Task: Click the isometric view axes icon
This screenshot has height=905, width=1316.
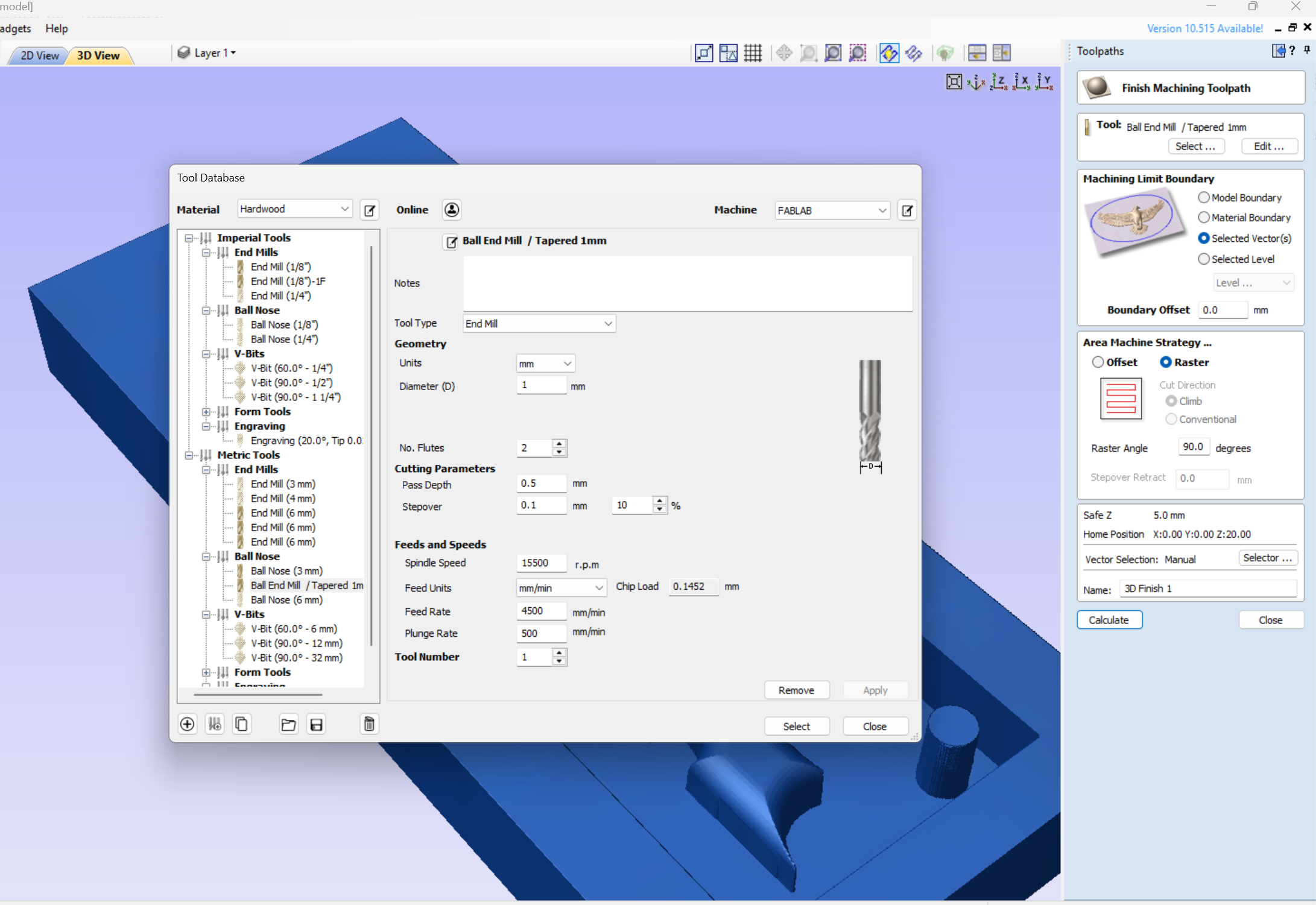Action: click(x=976, y=81)
